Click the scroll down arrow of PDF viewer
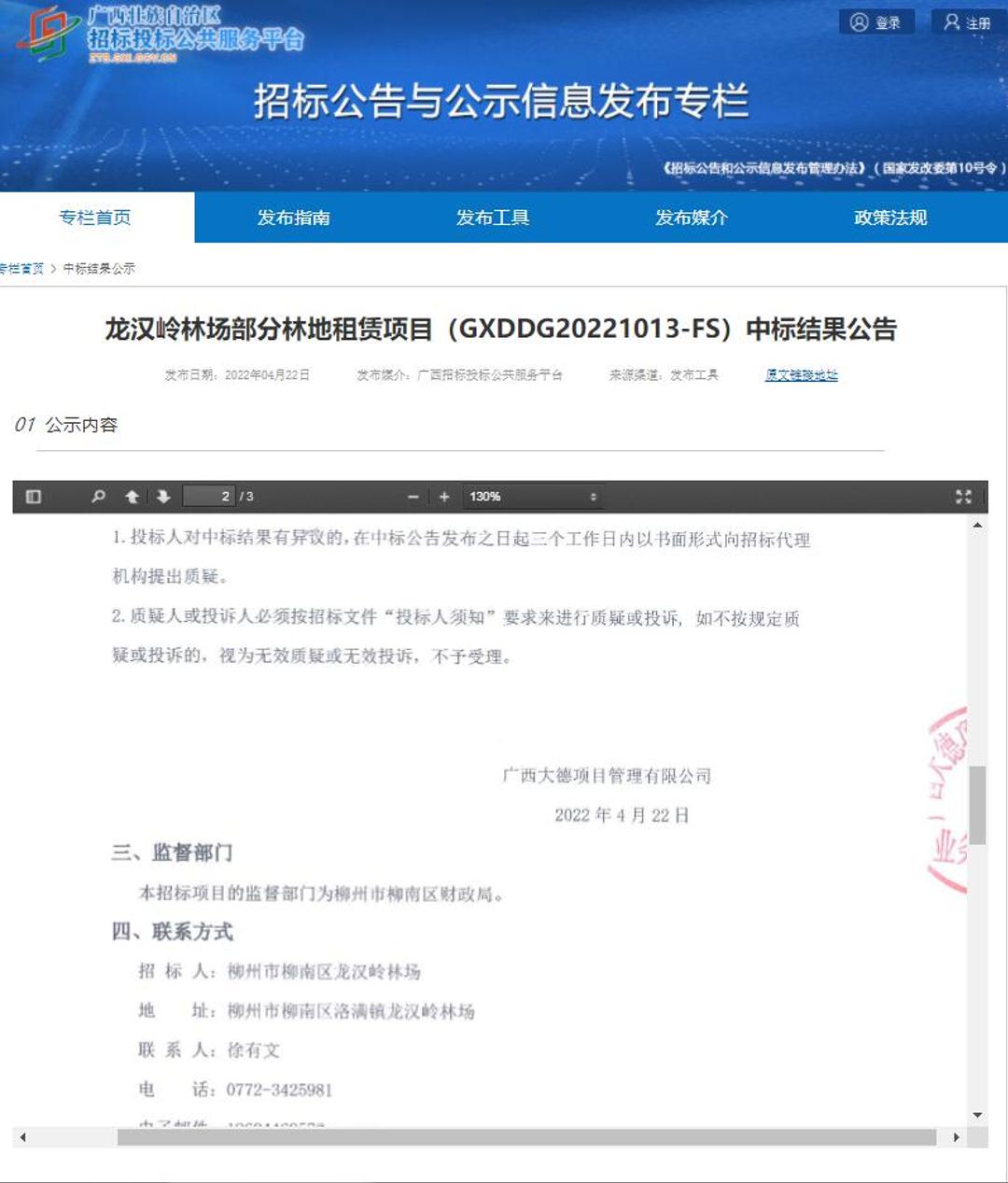This screenshot has width=1008, height=1183. coord(977,1116)
